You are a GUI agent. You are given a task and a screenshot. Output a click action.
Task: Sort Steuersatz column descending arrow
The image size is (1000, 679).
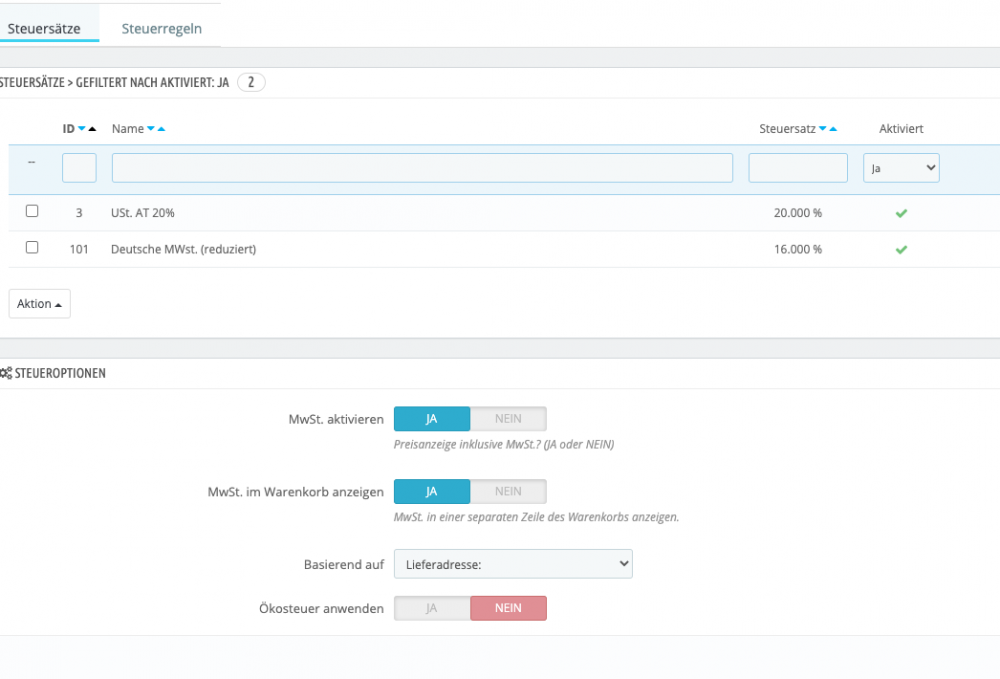pyautogui.click(x=823, y=129)
